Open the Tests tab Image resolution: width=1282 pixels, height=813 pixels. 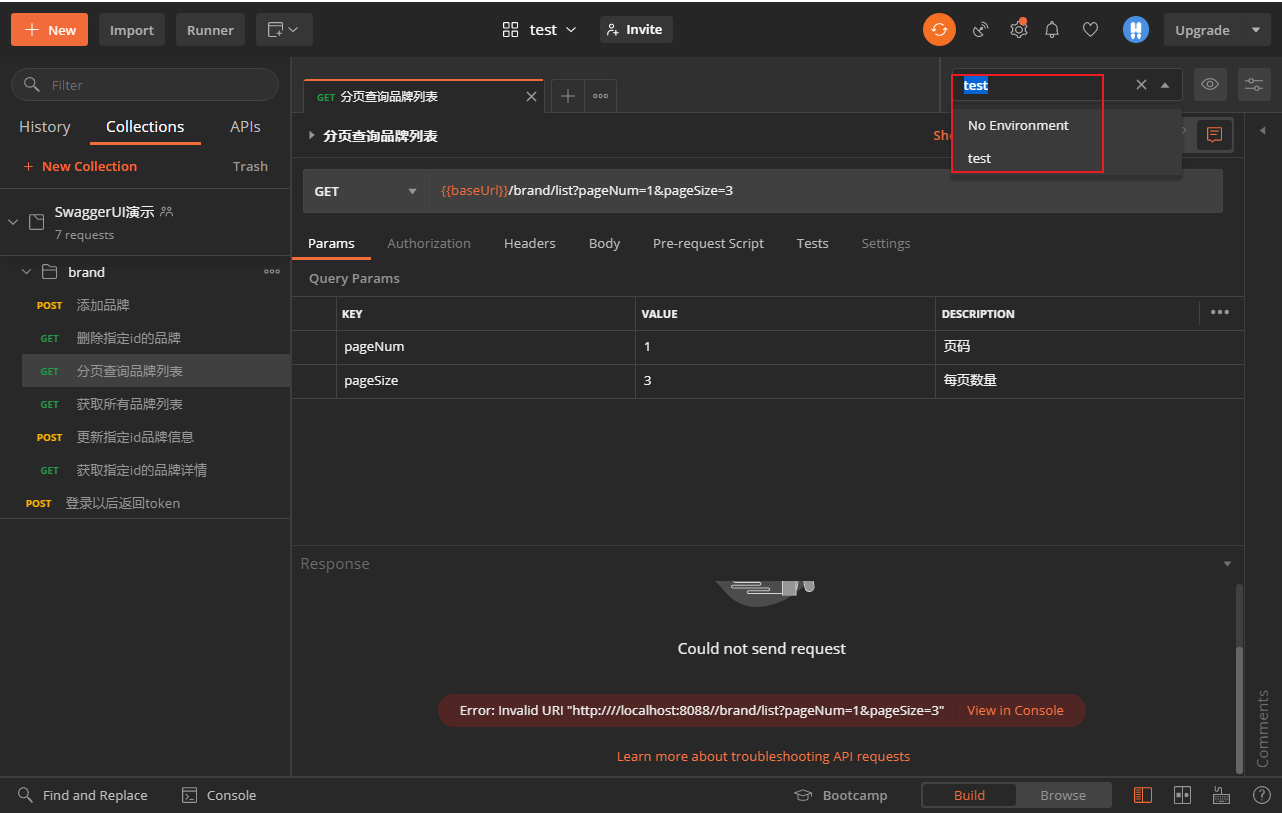pos(812,243)
